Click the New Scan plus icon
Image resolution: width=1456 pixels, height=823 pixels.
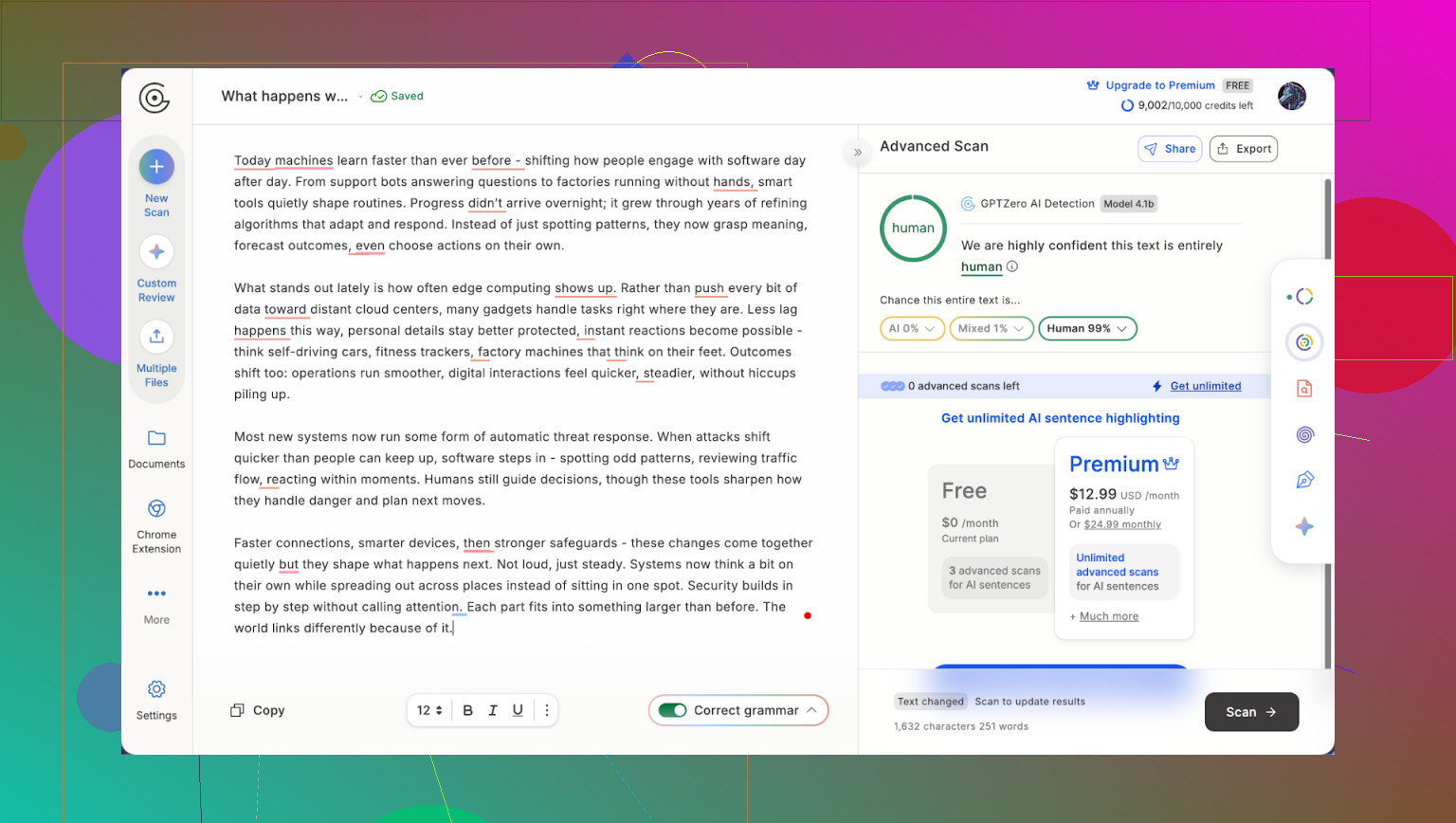click(x=156, y=167)
